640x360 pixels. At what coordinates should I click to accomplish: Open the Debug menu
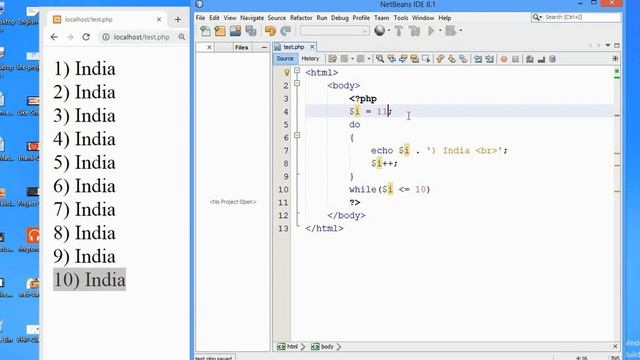pyautogui.click(x=340, y=18)
